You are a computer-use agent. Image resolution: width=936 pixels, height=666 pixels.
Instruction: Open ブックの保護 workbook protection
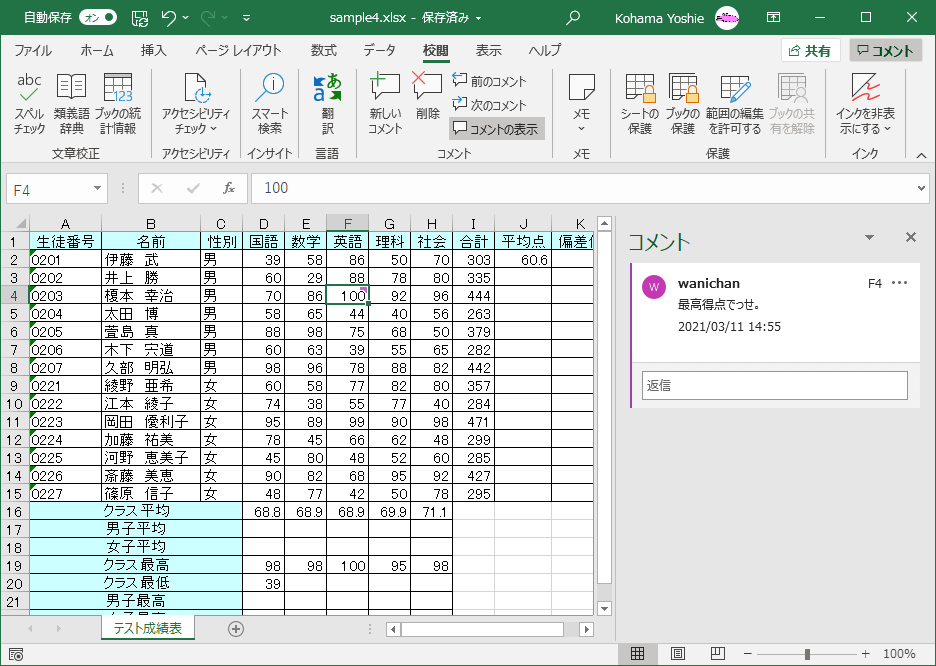click(x=683, y=103)
